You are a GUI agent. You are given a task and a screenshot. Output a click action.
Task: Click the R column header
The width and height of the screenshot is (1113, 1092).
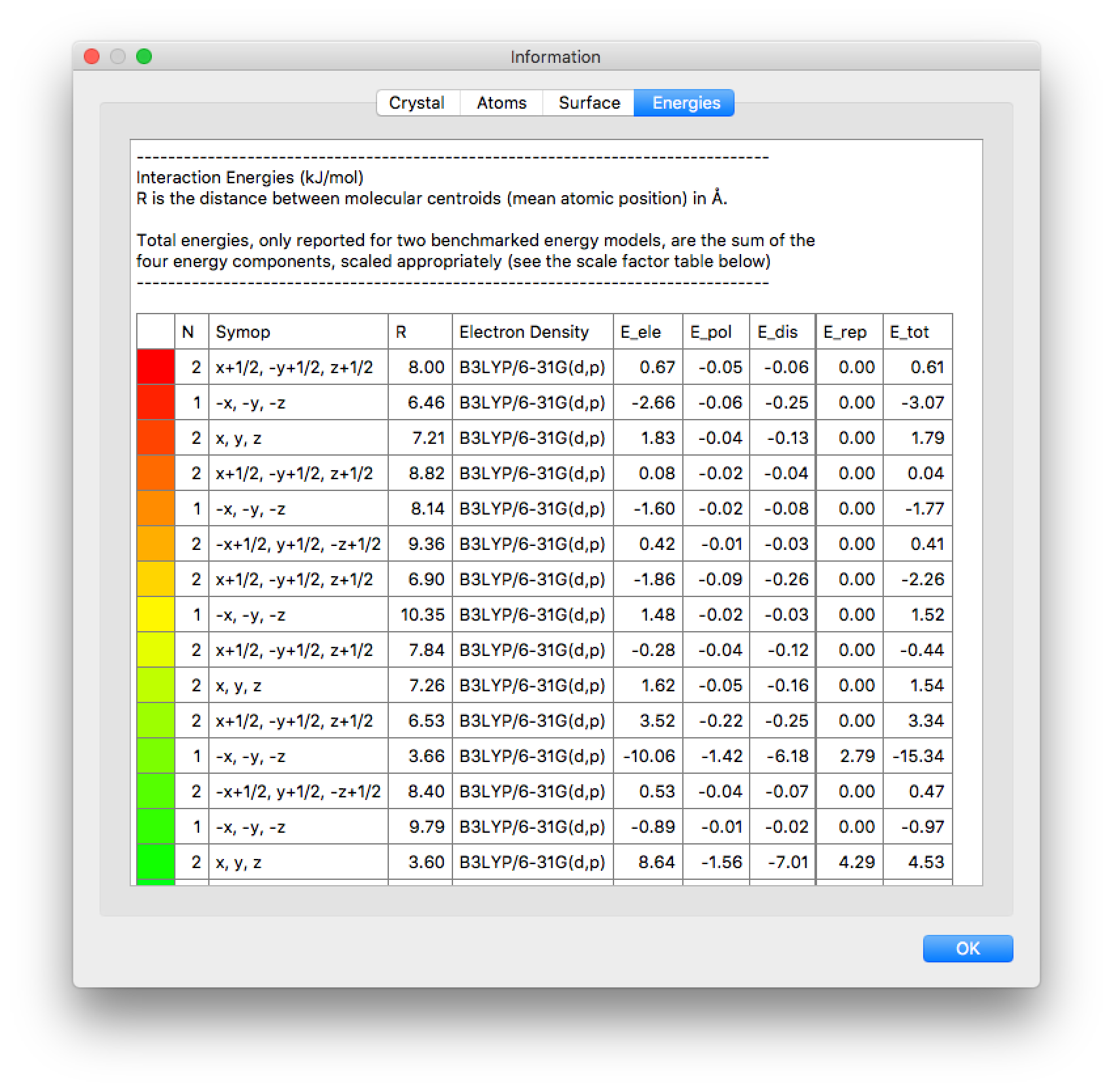pyautogui.click(x=420, y=332)
